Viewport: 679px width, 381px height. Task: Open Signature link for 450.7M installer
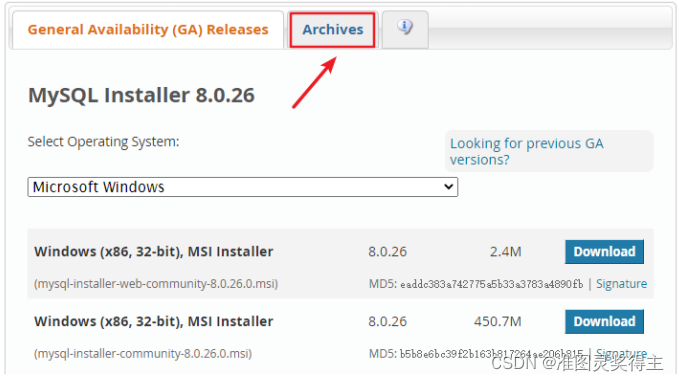coord(621,352)
